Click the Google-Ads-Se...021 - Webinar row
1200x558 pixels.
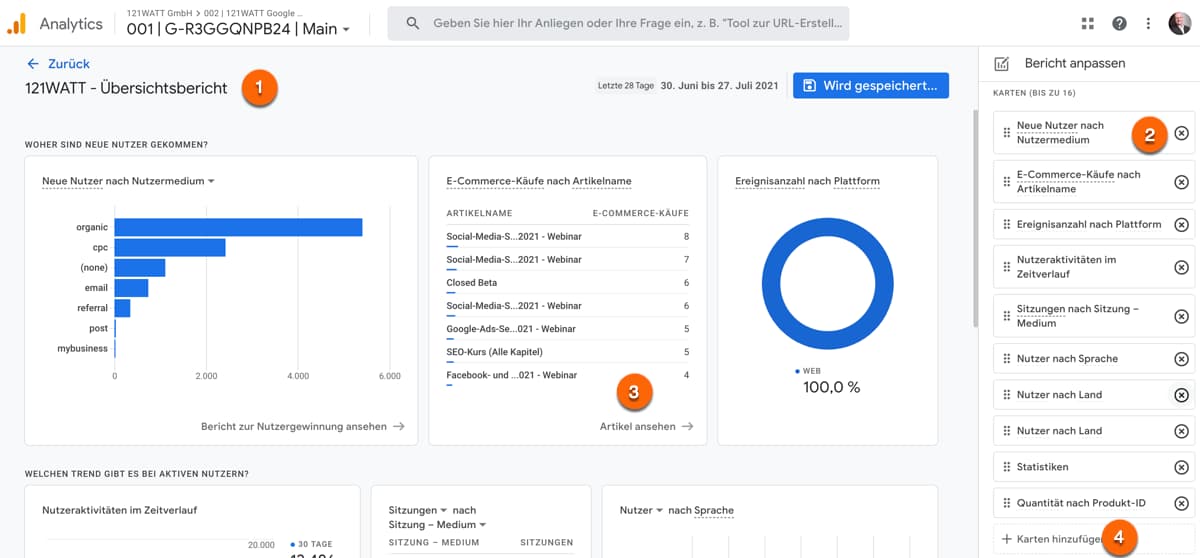[x=567, y=329]
